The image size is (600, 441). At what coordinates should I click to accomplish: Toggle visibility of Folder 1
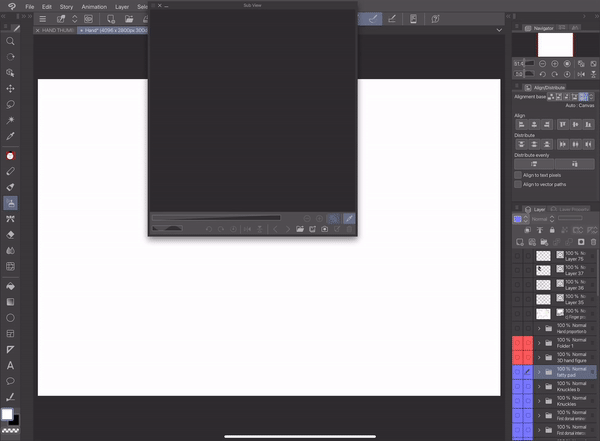(x=517, y=343)
